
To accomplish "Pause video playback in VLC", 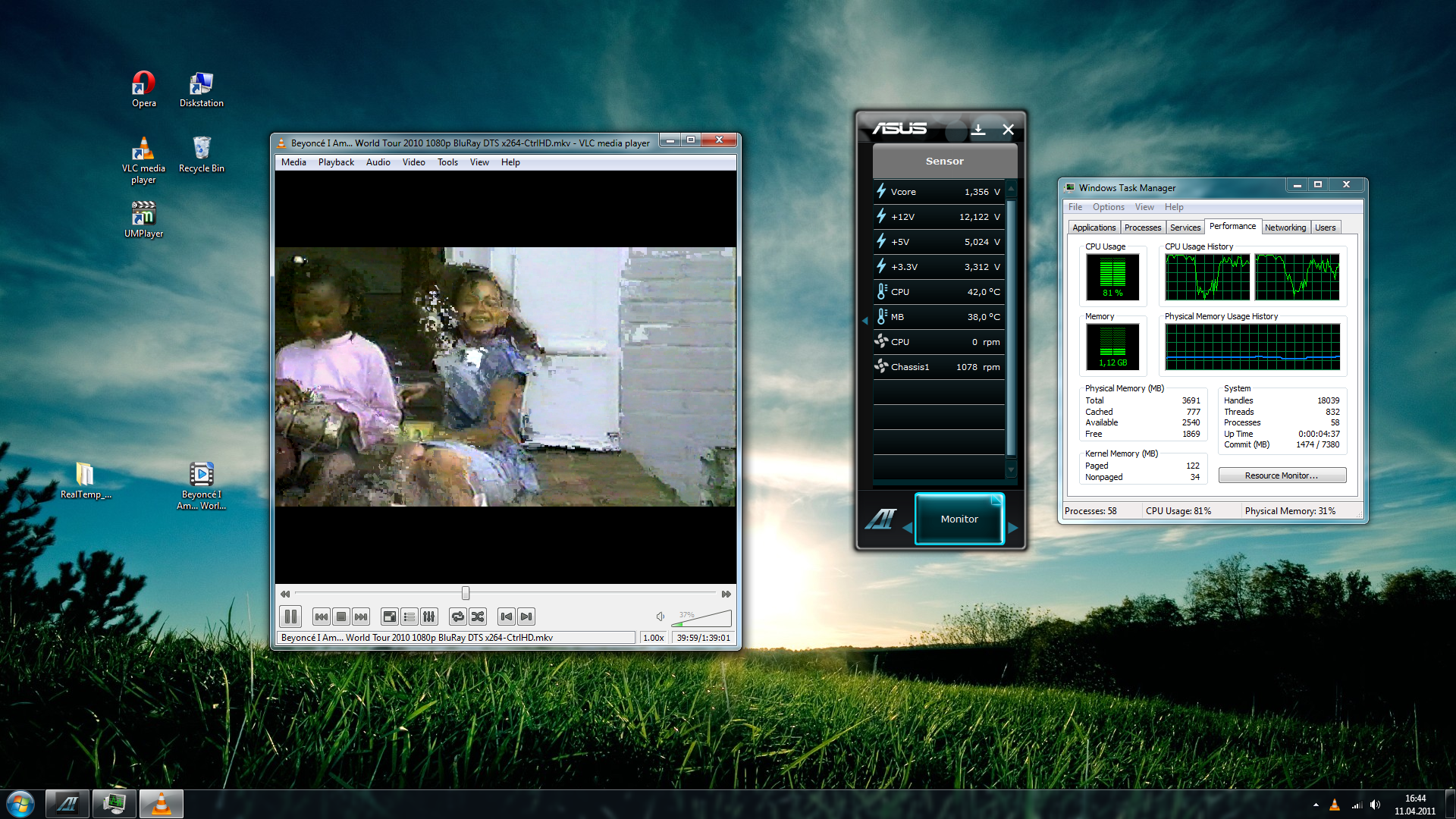I will pos(290,617).
